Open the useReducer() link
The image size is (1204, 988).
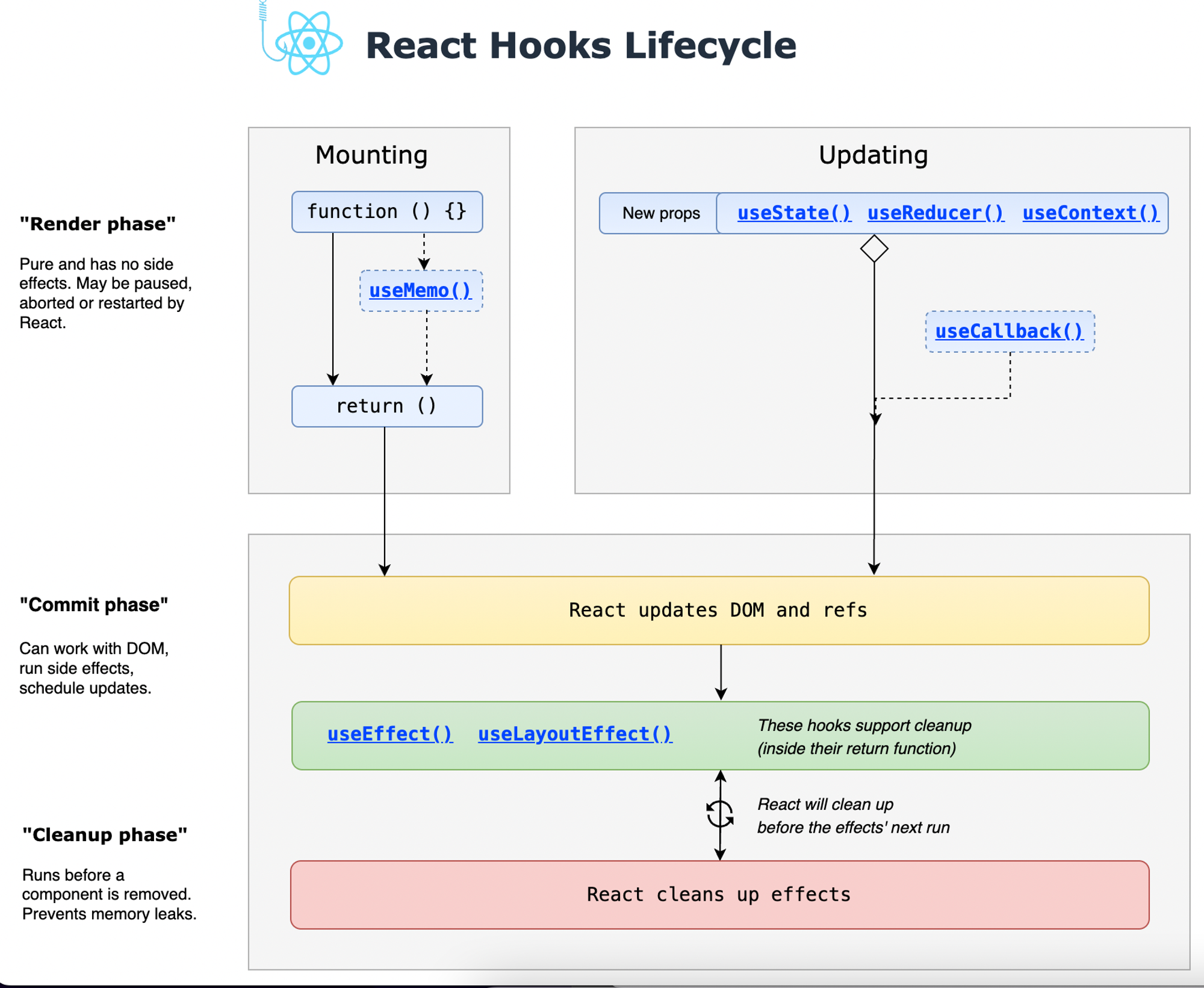936,213
